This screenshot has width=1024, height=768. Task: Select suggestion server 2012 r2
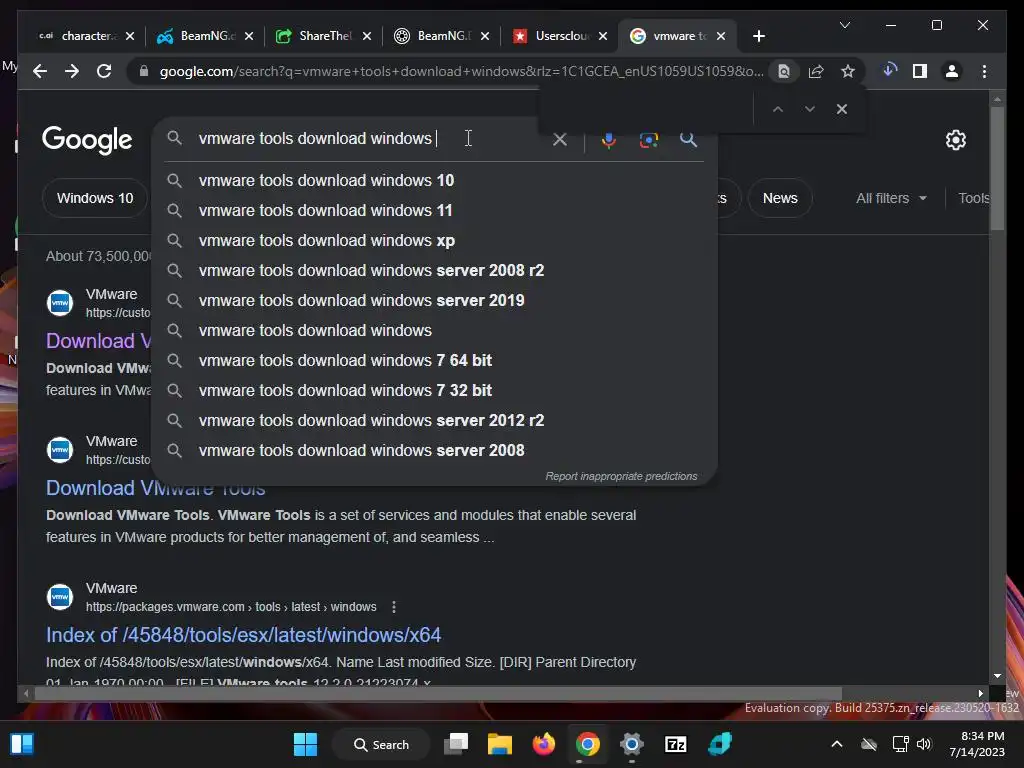pyautogui.click(x=434, y=421)
